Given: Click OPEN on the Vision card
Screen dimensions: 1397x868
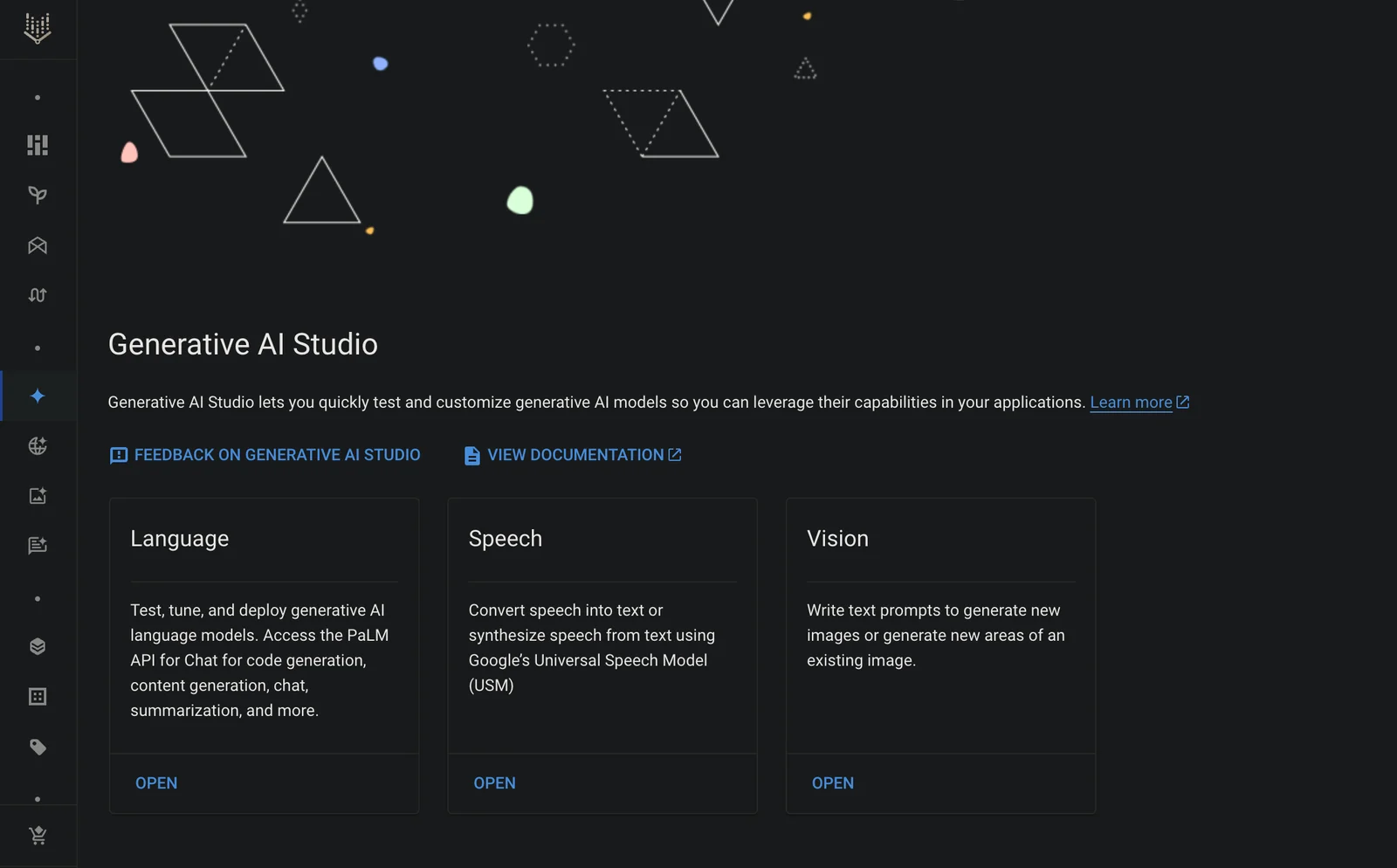Looking at the screenshot, I should pyautogui.click(x=833, y=783).
